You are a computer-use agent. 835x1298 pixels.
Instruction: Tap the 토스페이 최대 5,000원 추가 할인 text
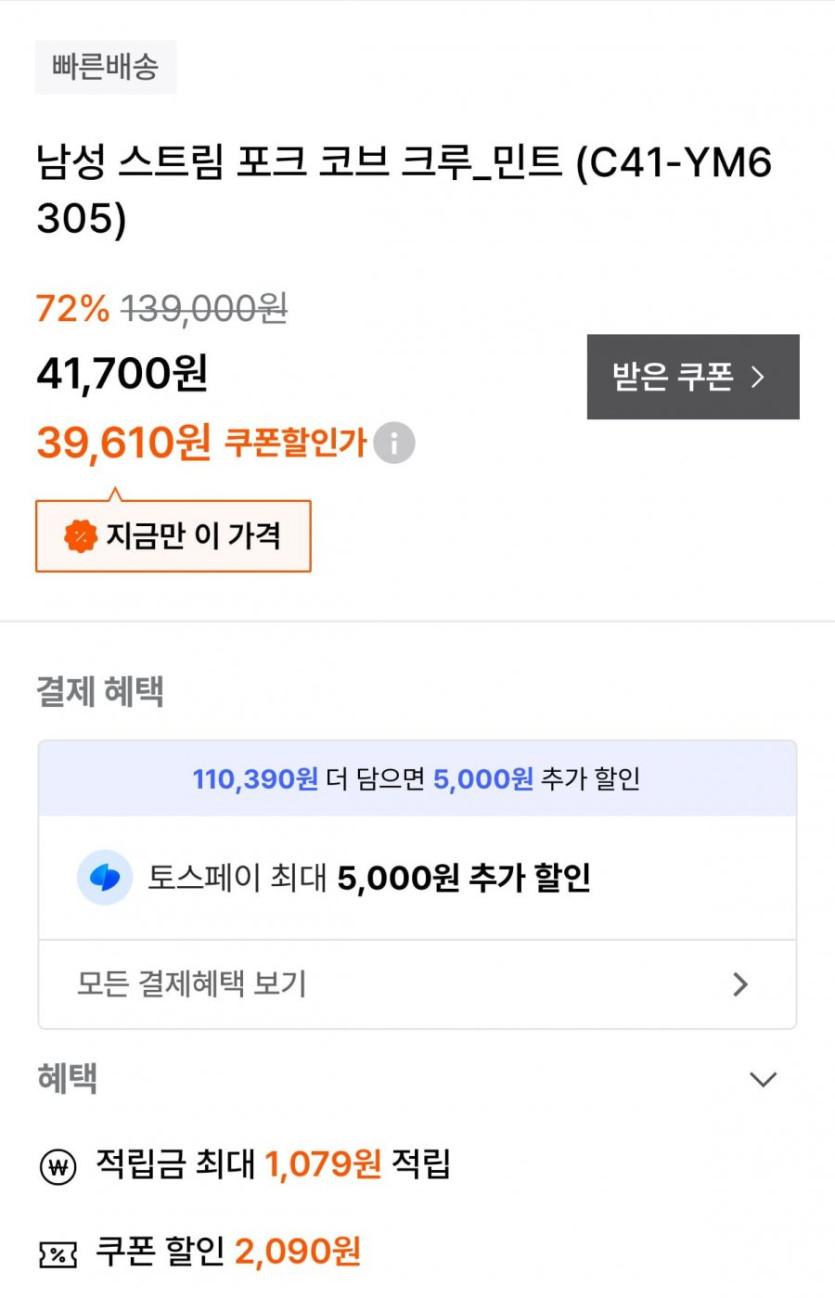pyautogui.click(x=369, y=878)
